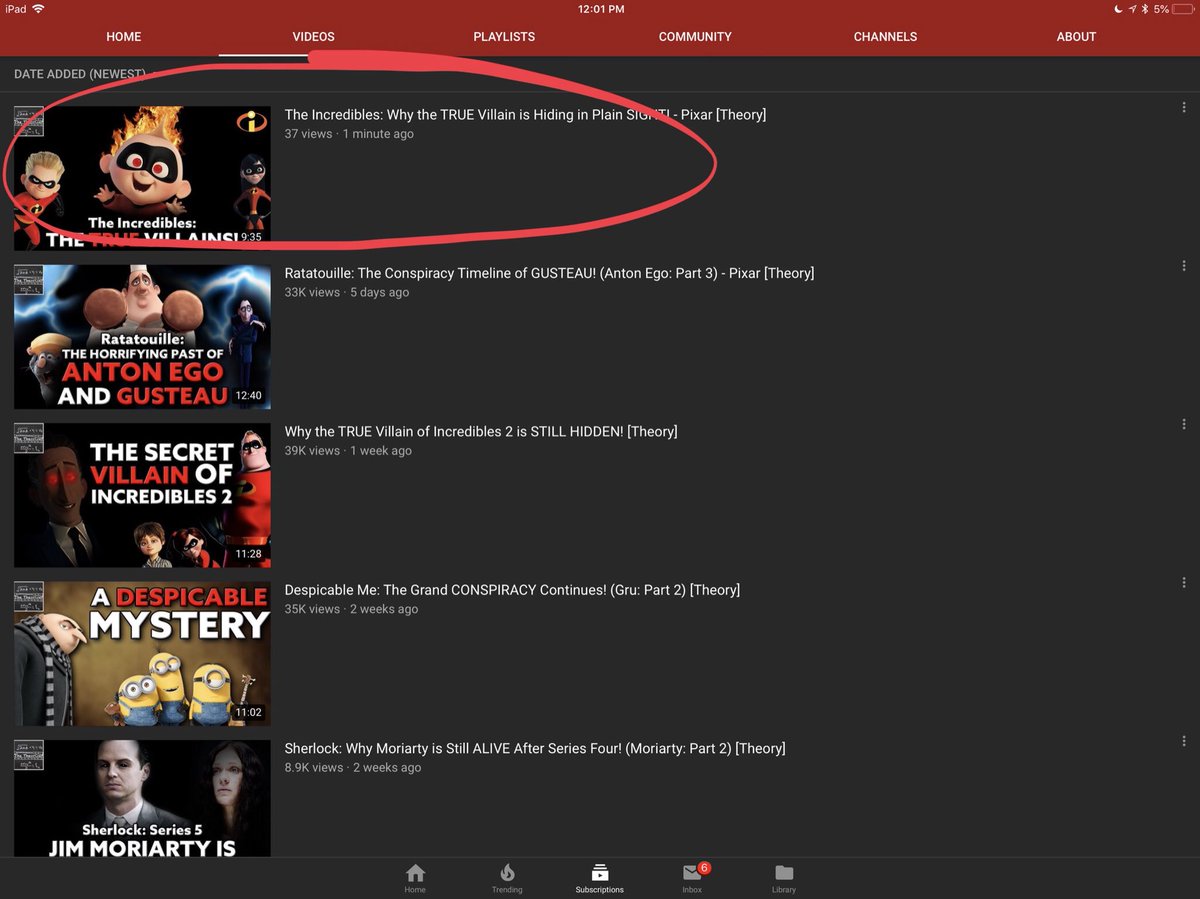Play the Incredibles TRUE VILLAINS thumbnail
Image resolution: width=1200 pixels, height=899 pixels.
(x=142, y=178)
